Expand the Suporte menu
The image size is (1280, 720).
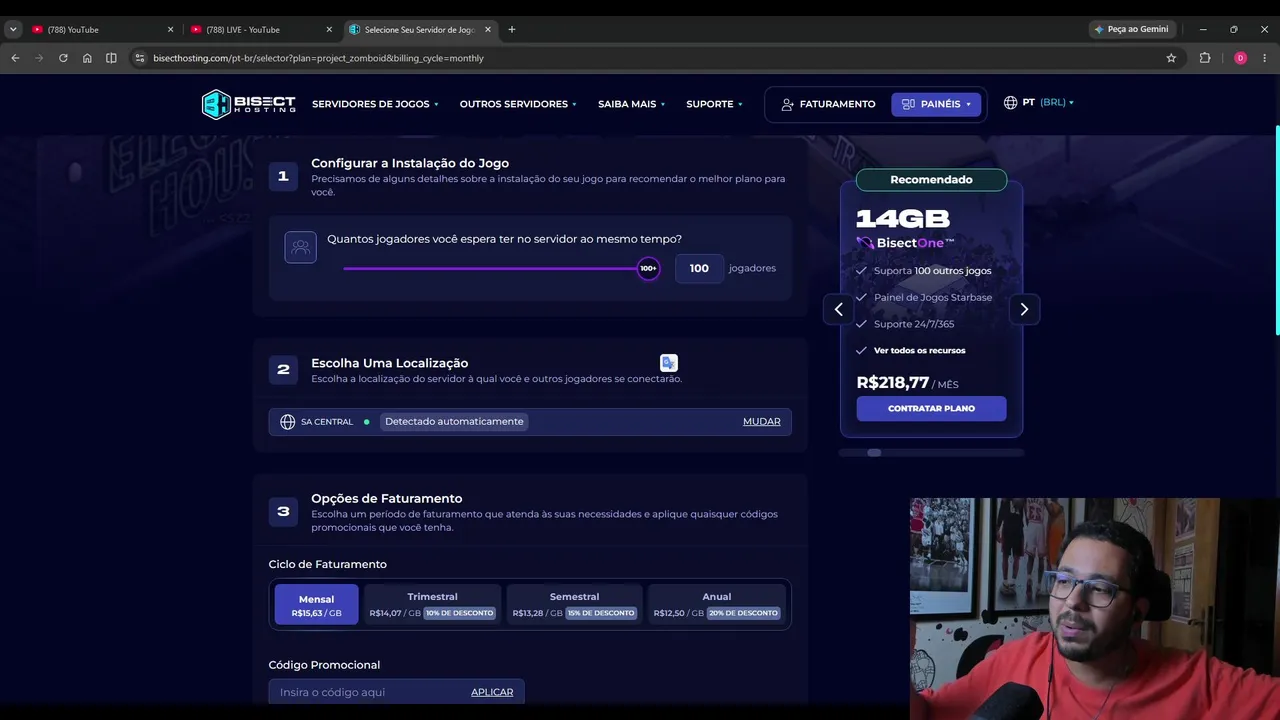pos(714,104)
